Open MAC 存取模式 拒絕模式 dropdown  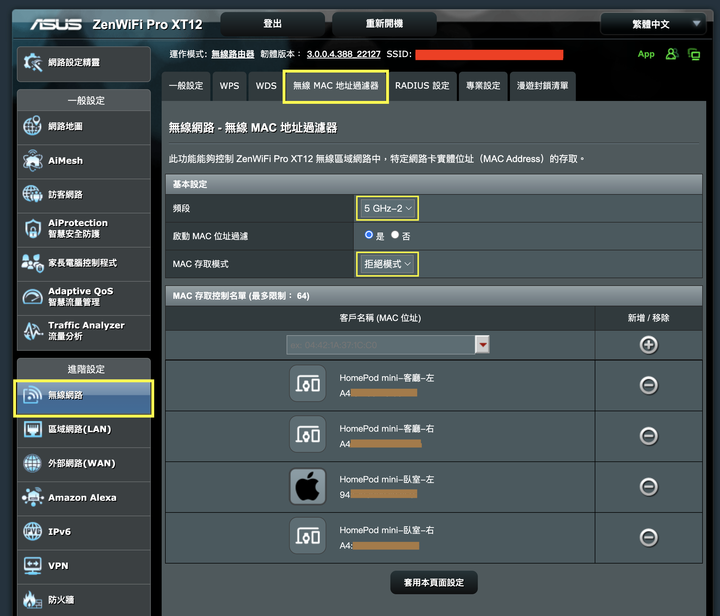tap(387, 264)
